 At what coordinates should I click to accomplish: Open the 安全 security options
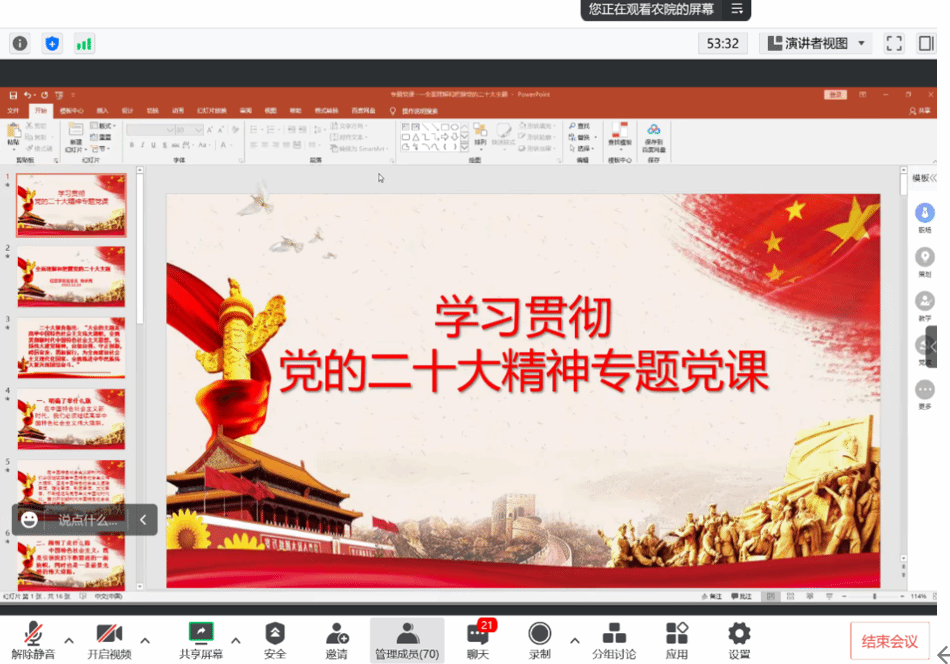tap(274, 640)
